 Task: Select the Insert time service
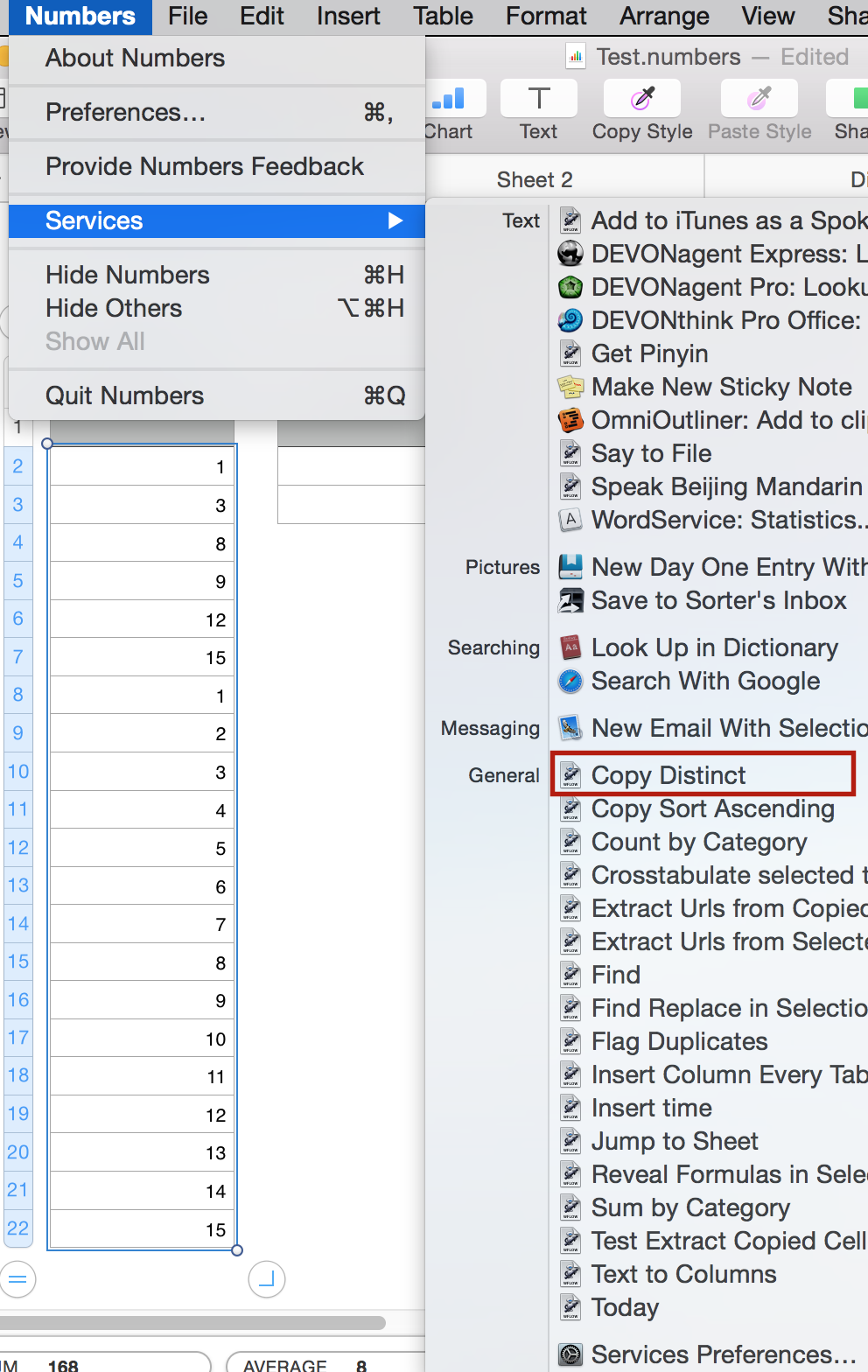[652, 1108]
